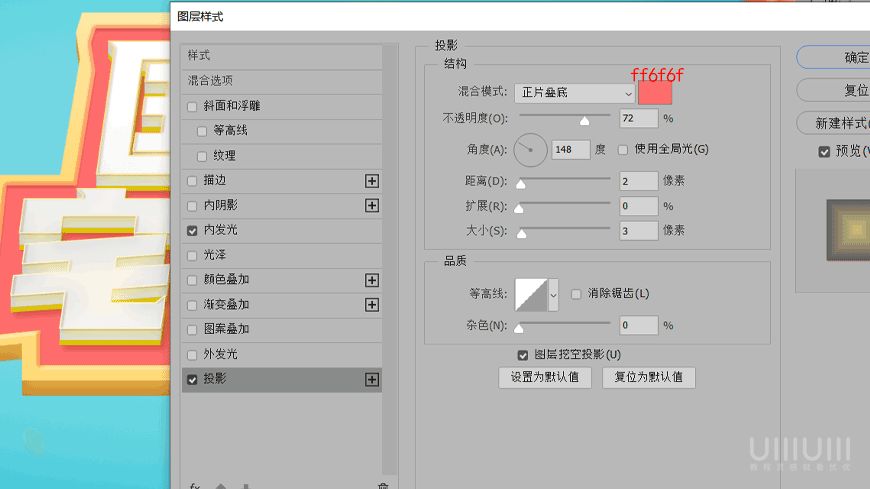Add another 投影 effect with plus icon
The image size is (870, 489).
coord(372,380)
